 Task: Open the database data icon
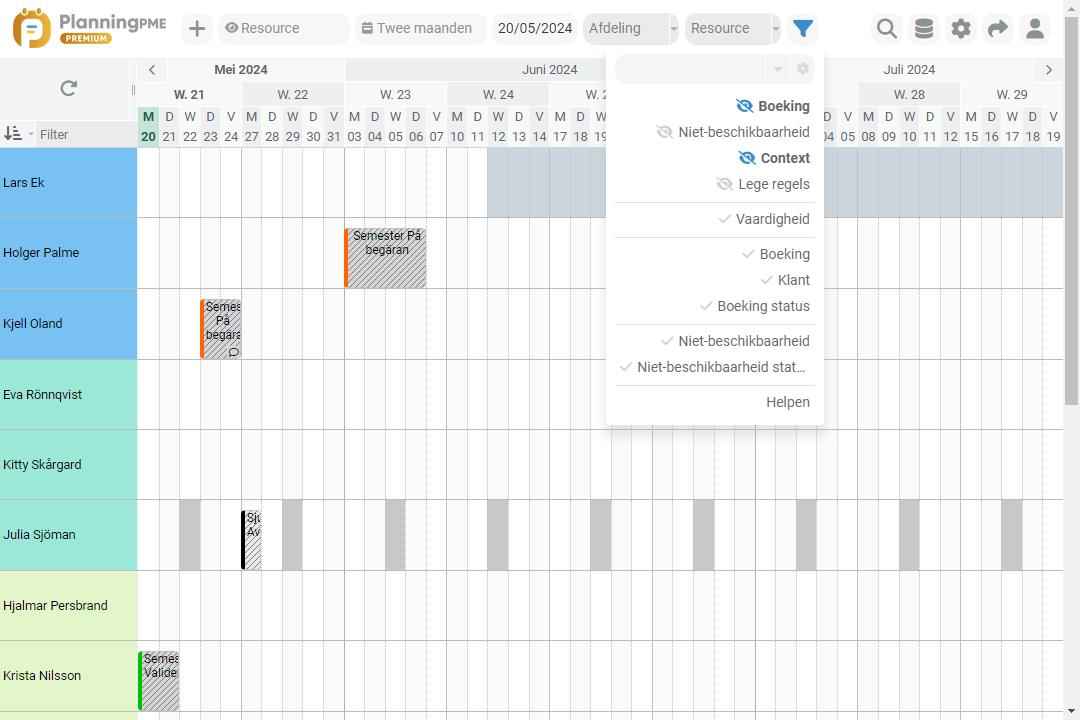point(924,28)
